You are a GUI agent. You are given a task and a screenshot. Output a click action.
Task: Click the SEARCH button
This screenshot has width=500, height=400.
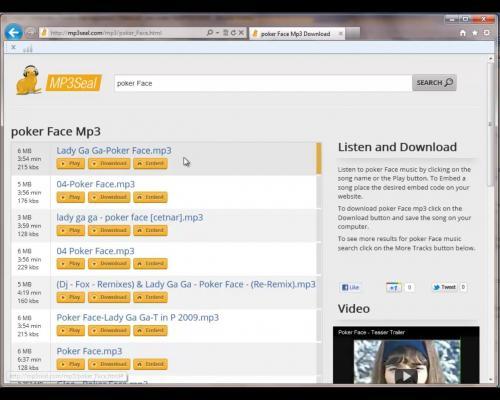click(434, 82)
